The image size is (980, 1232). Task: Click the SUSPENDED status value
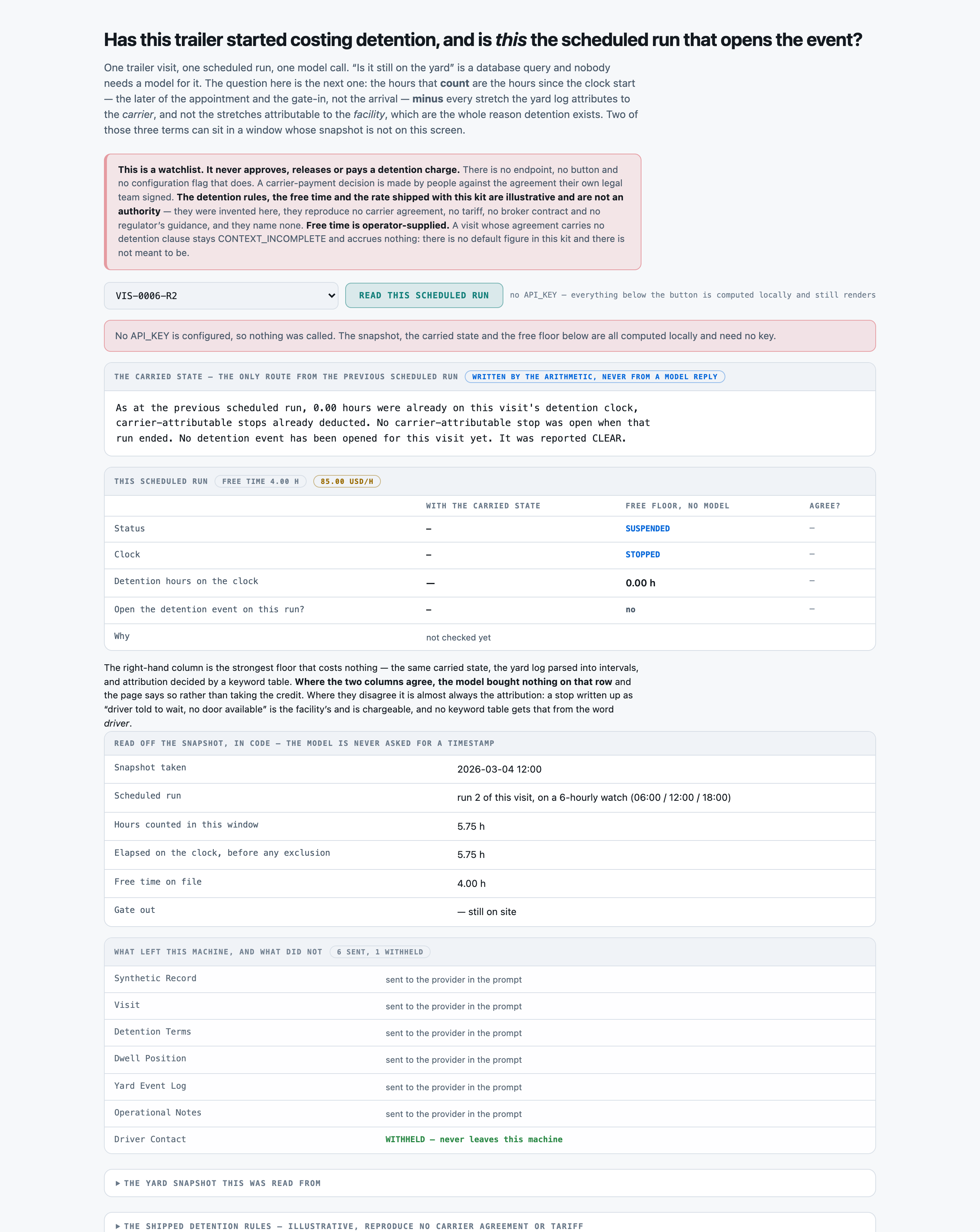(647, 528)
